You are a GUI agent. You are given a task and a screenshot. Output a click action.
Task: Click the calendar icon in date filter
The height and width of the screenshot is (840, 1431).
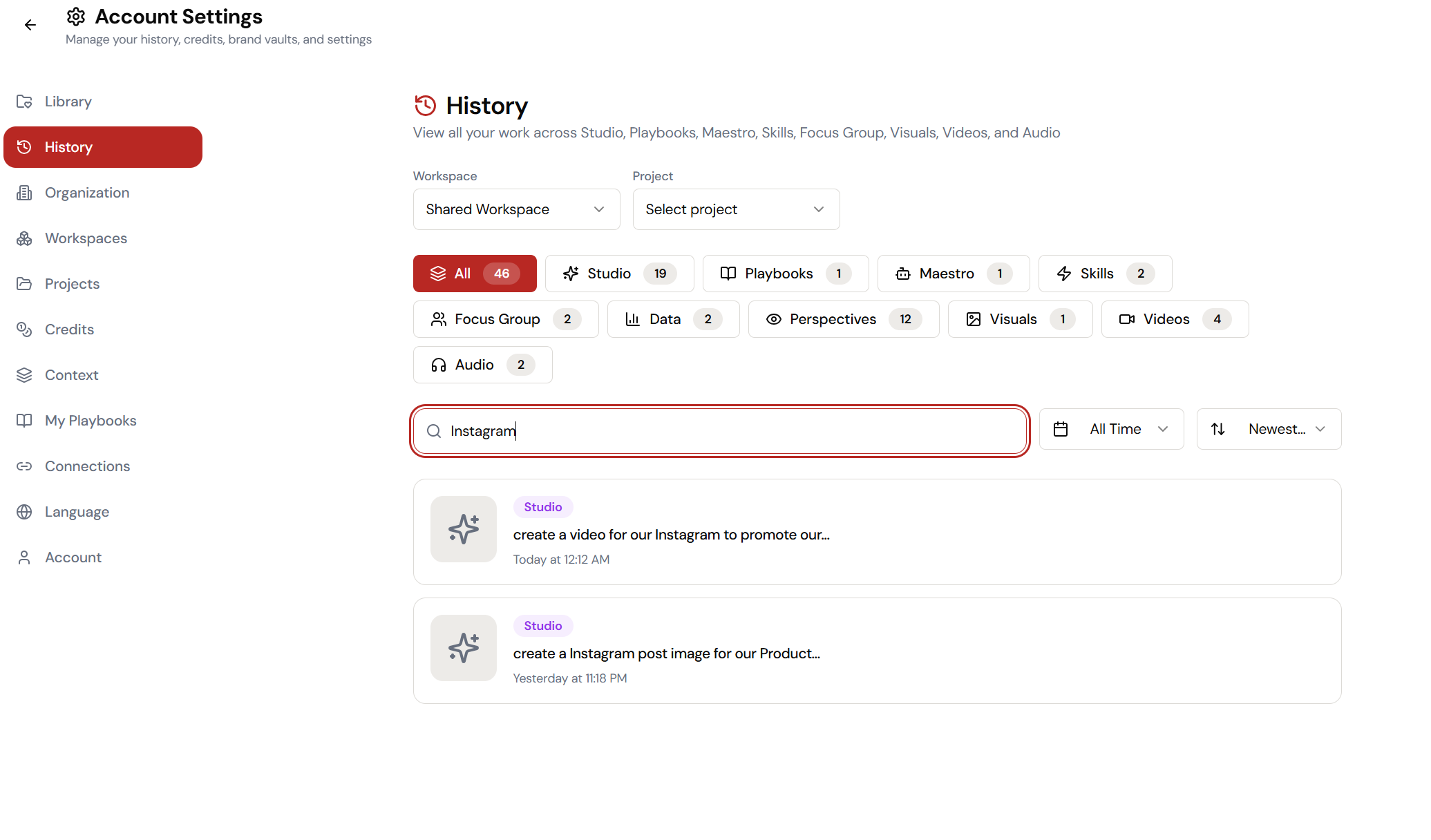point(1061,429)
